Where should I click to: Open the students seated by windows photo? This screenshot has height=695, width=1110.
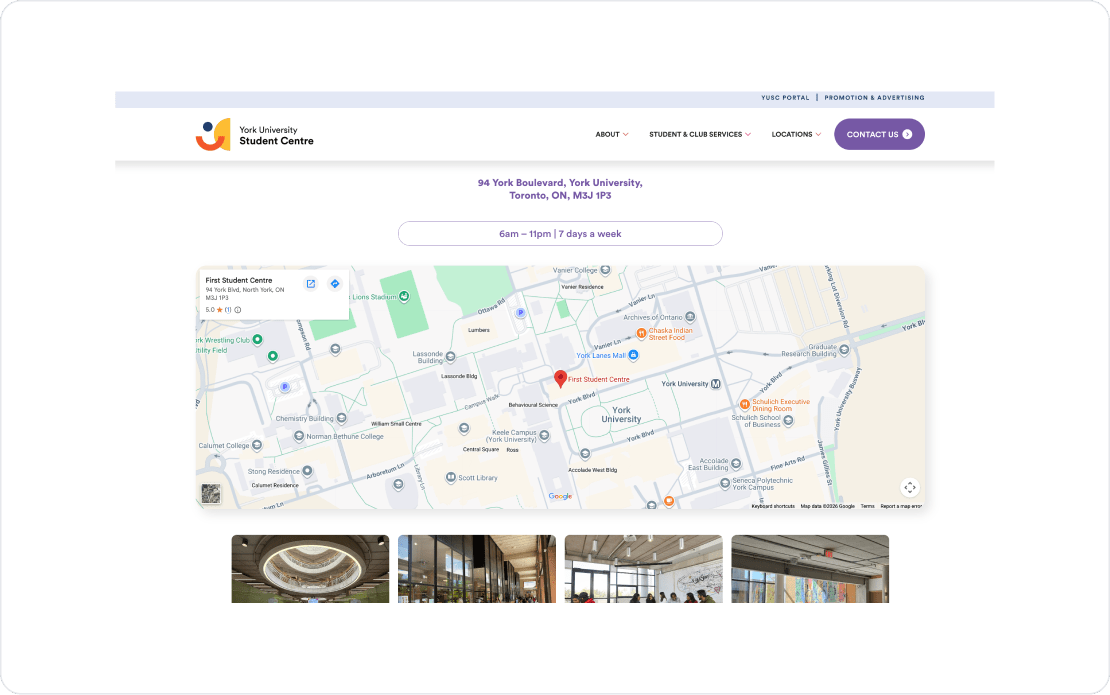pyautogui.click(x=643, y=569)
